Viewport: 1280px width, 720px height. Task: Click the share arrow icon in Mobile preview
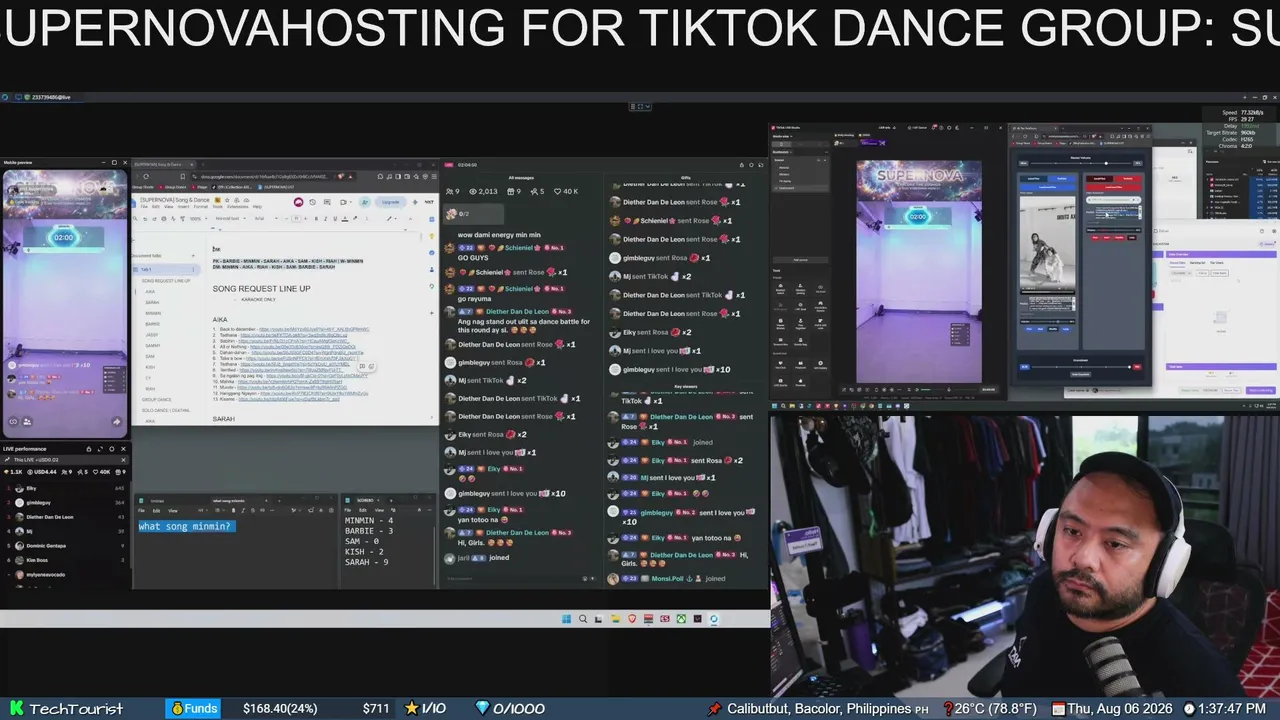(x=117, y=422)
